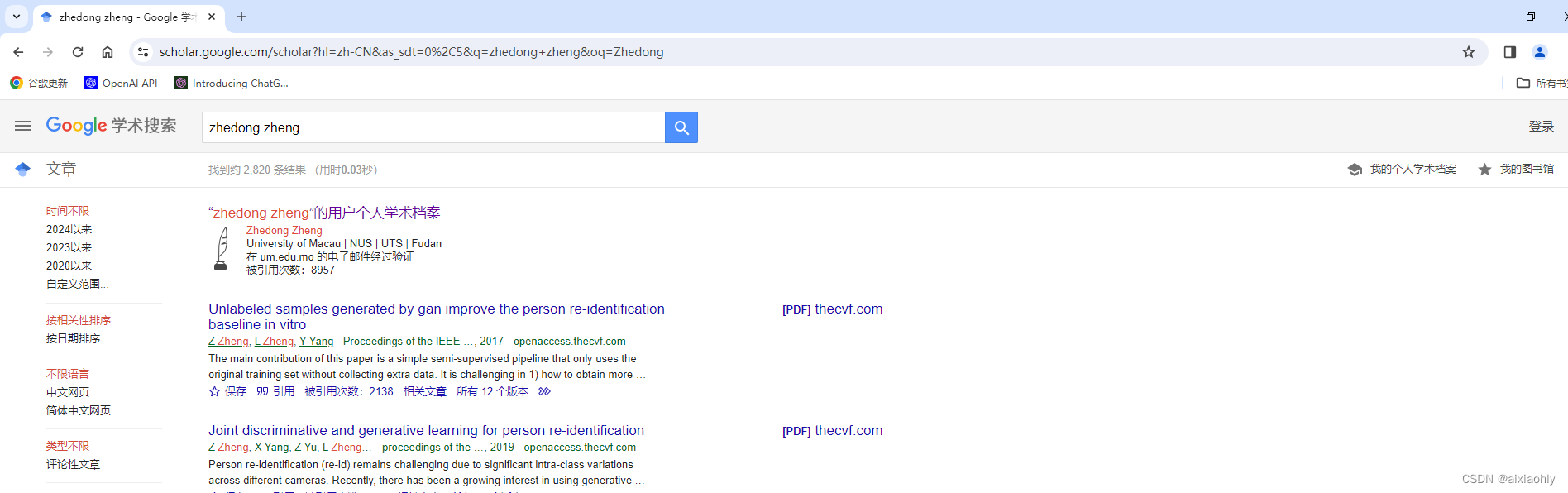Image resolution: width=1568 pixels, height=493 pixels.
Task: Filter results to 2024以来
Action: click(x=69, y=229)
